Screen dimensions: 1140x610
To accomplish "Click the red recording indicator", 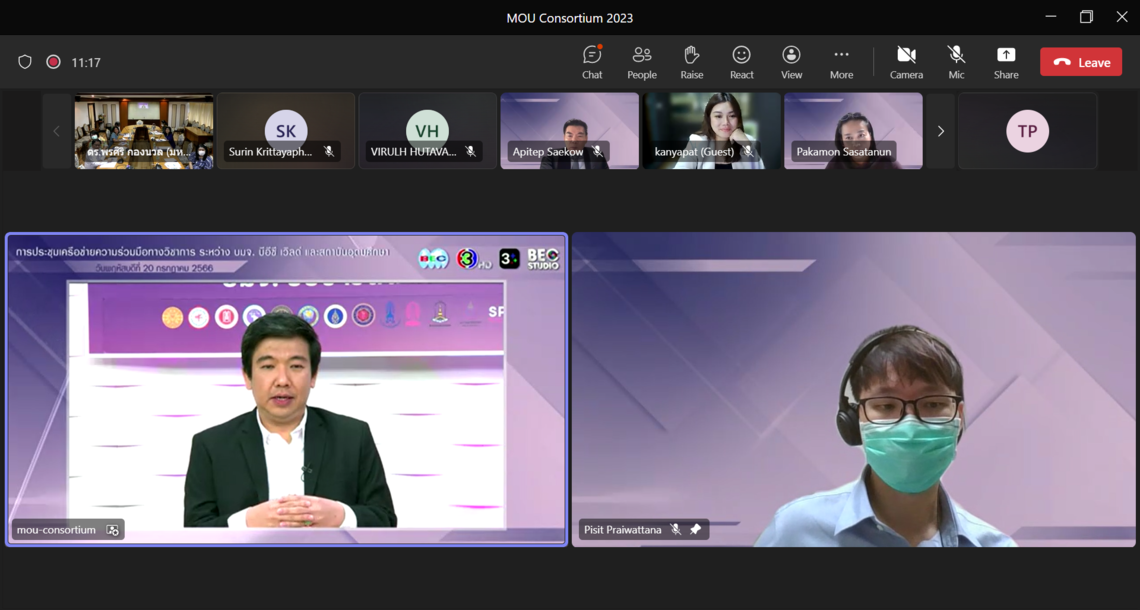I will coord(53,62).
